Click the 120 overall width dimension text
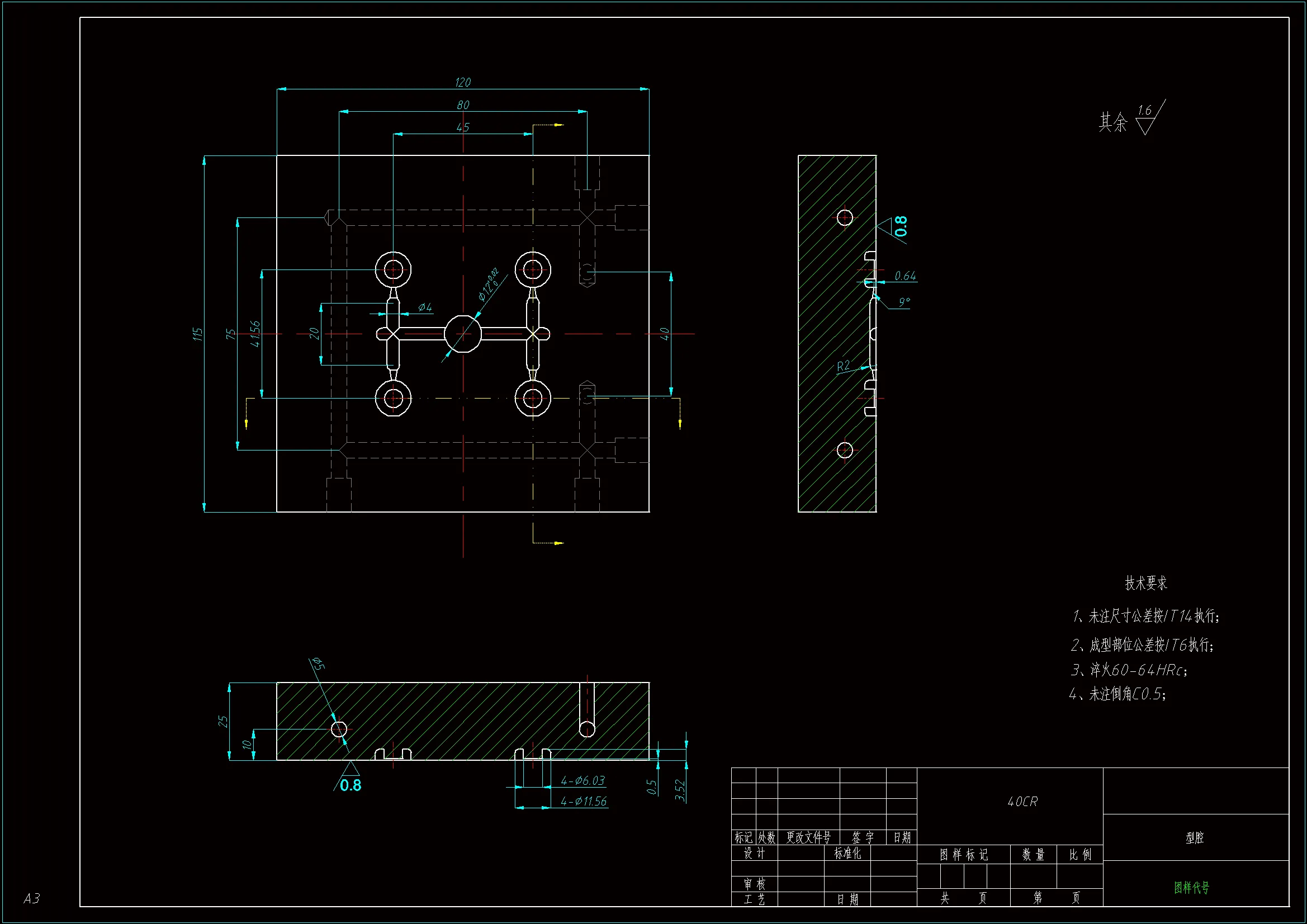This screenshot has height=924, width=1307. click(463, 83)
